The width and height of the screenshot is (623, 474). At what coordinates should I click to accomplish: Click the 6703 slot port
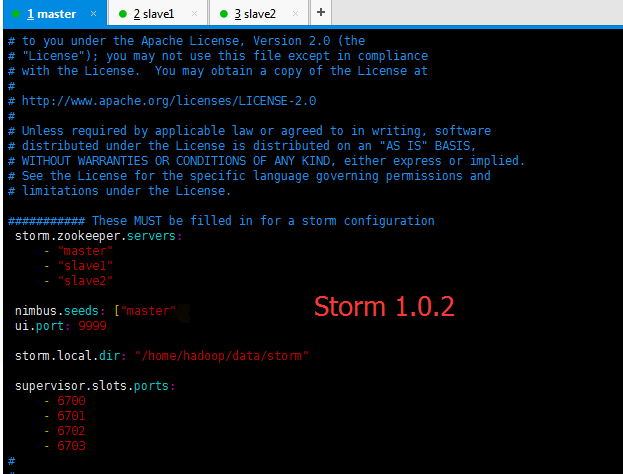(71, 446)
